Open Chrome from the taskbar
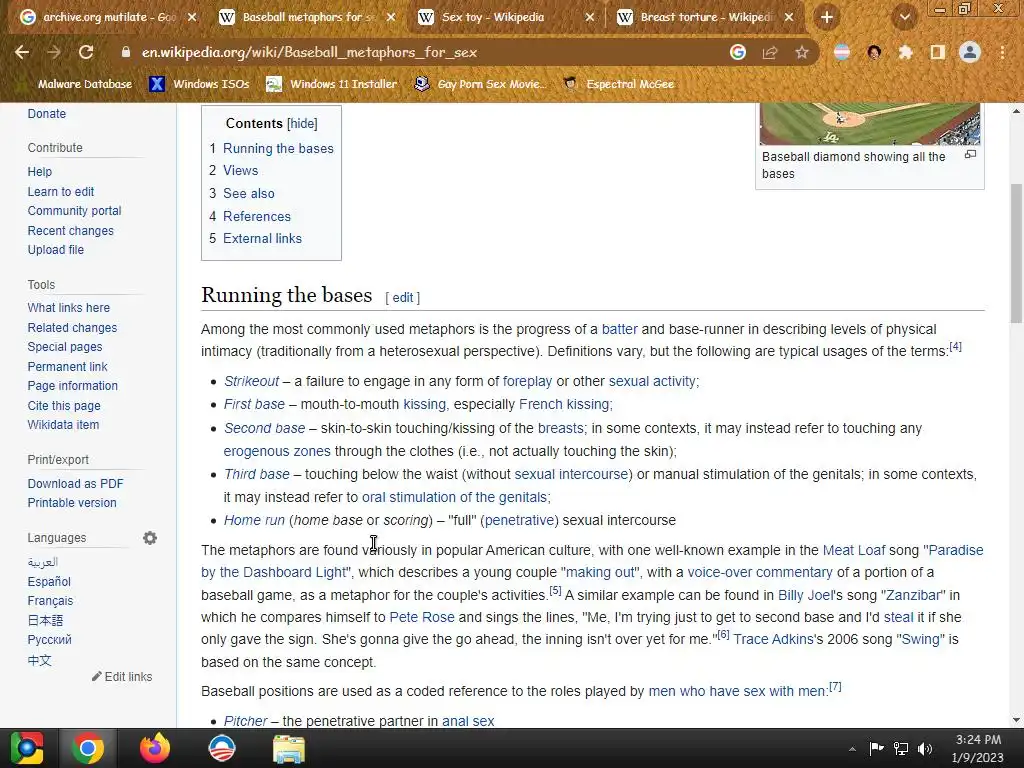The image size is (1024, 768). point(88,748)
